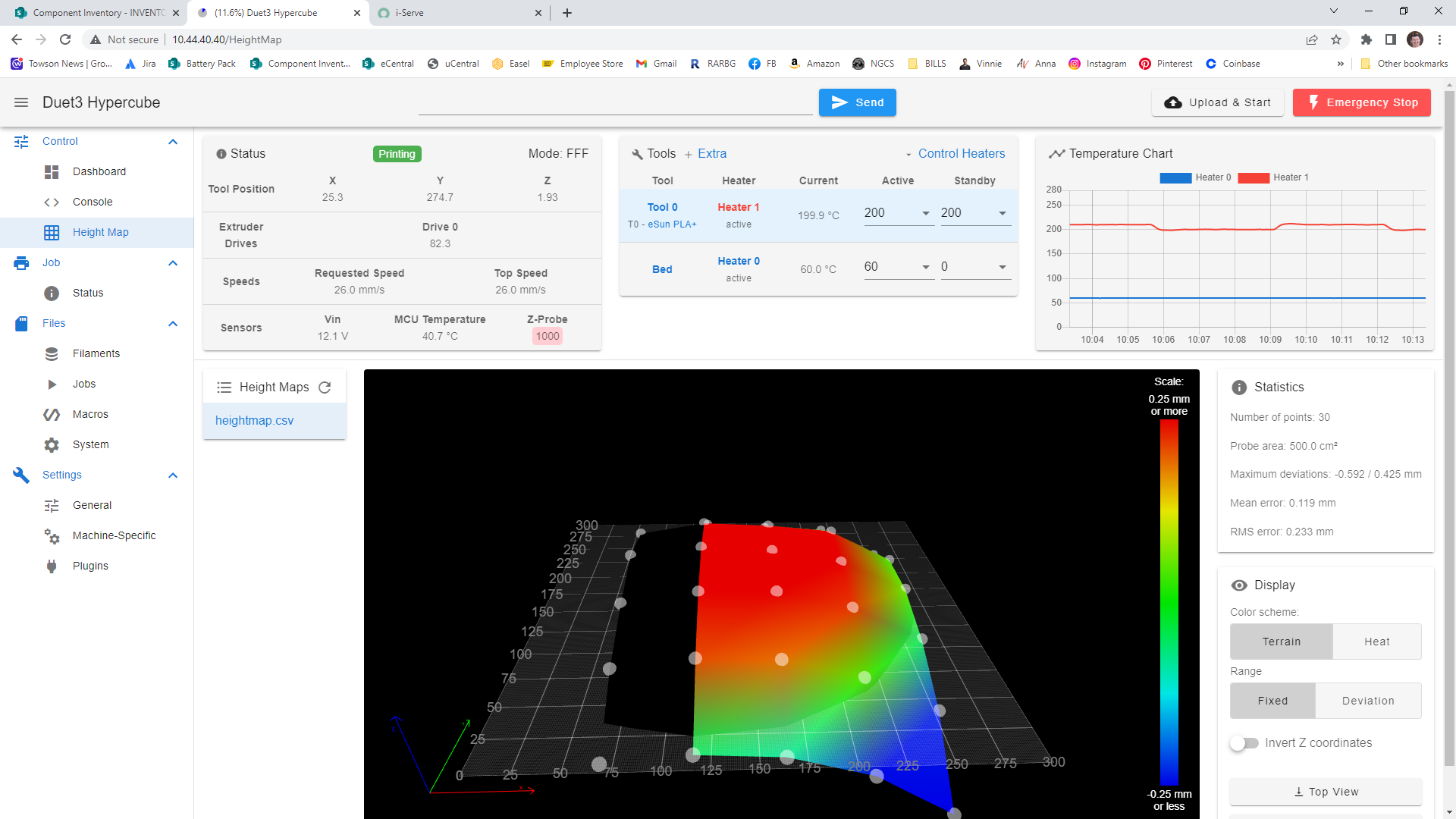Open the browser extensions puzzle icon
This screenshot has height=819, width=1456.
[1367, 39]
